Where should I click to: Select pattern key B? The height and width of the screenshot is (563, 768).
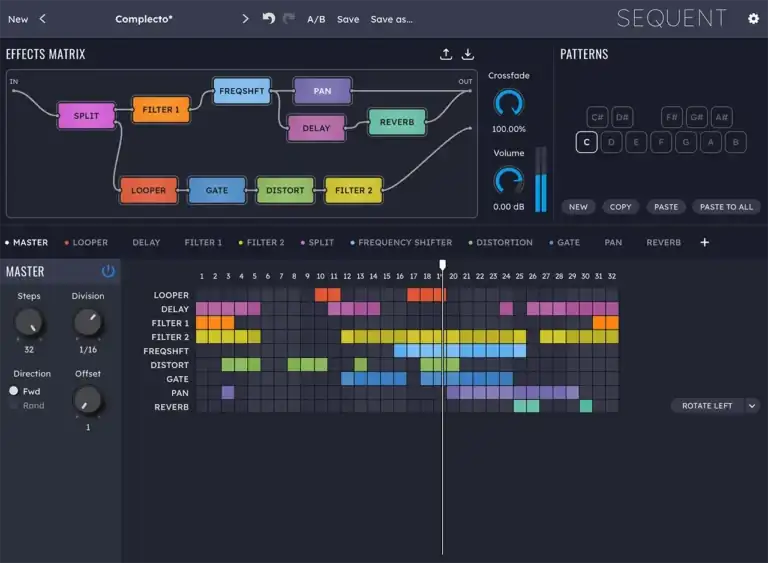coord(736,142)
